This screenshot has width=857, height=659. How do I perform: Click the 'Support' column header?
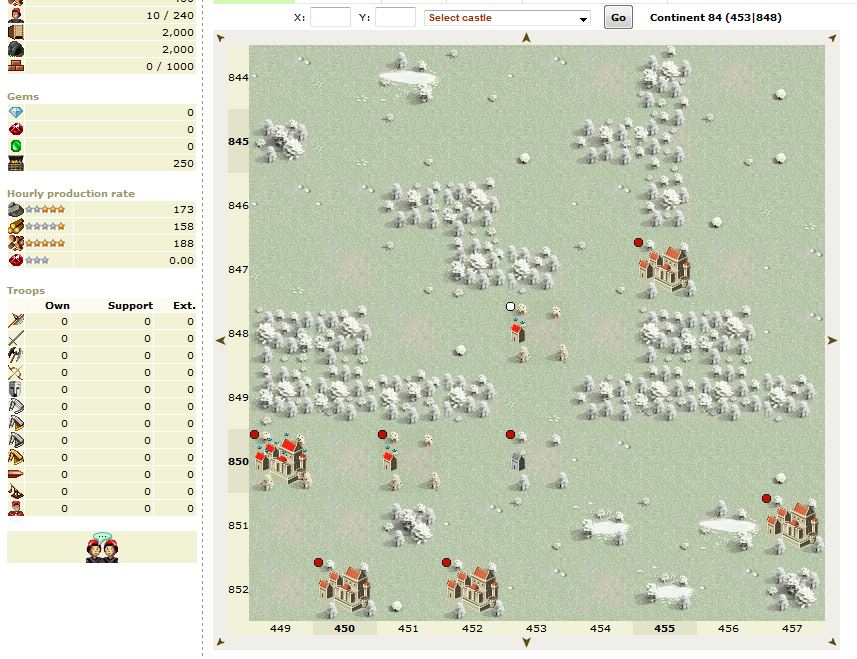pyautogui.click(x=130, y=305)
